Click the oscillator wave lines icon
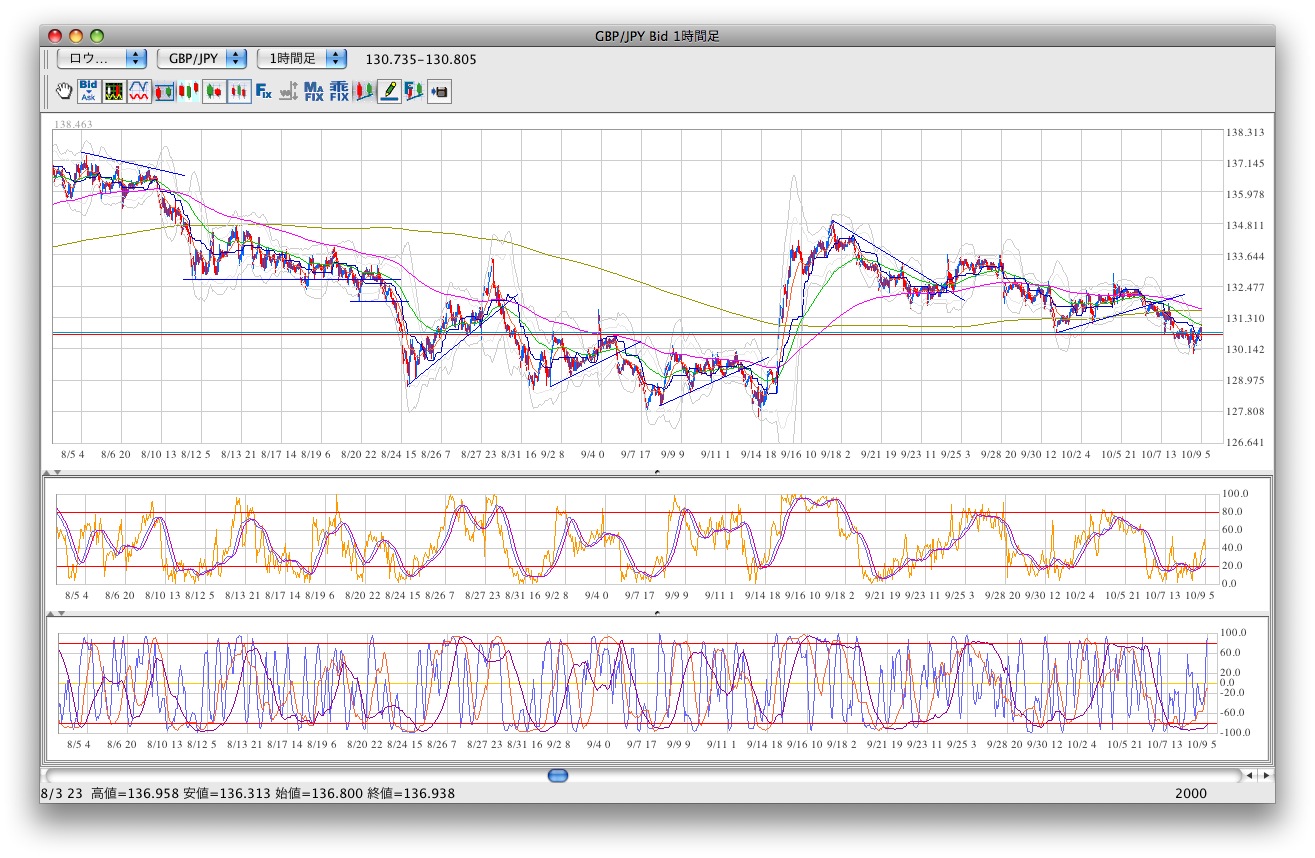This screenshot has width=1315, height=858. point(139,92)
